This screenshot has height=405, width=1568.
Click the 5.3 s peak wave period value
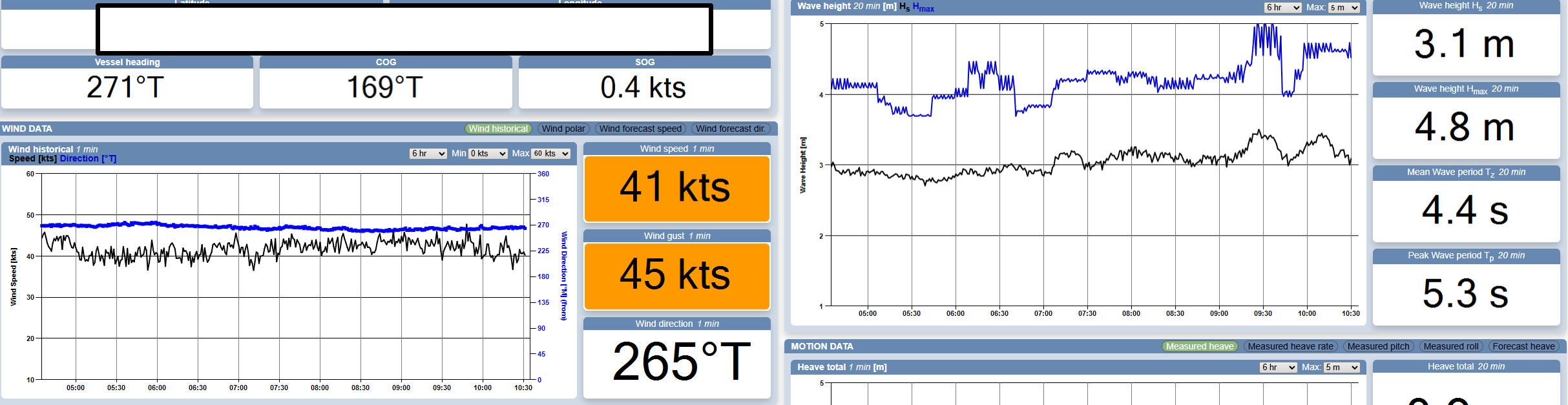point(1465,294)
